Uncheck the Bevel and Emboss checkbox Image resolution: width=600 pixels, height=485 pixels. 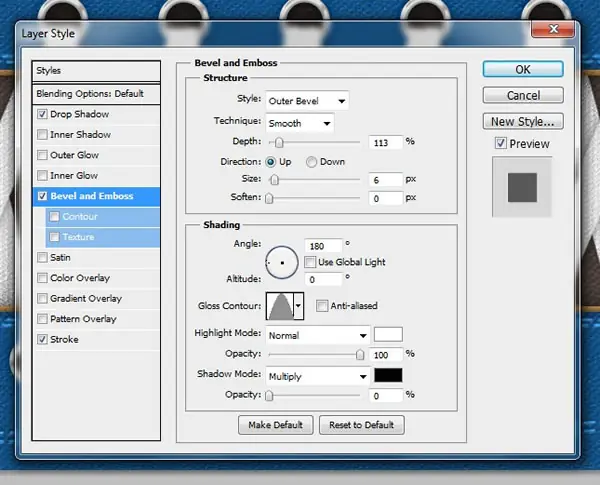coord(42,196)
